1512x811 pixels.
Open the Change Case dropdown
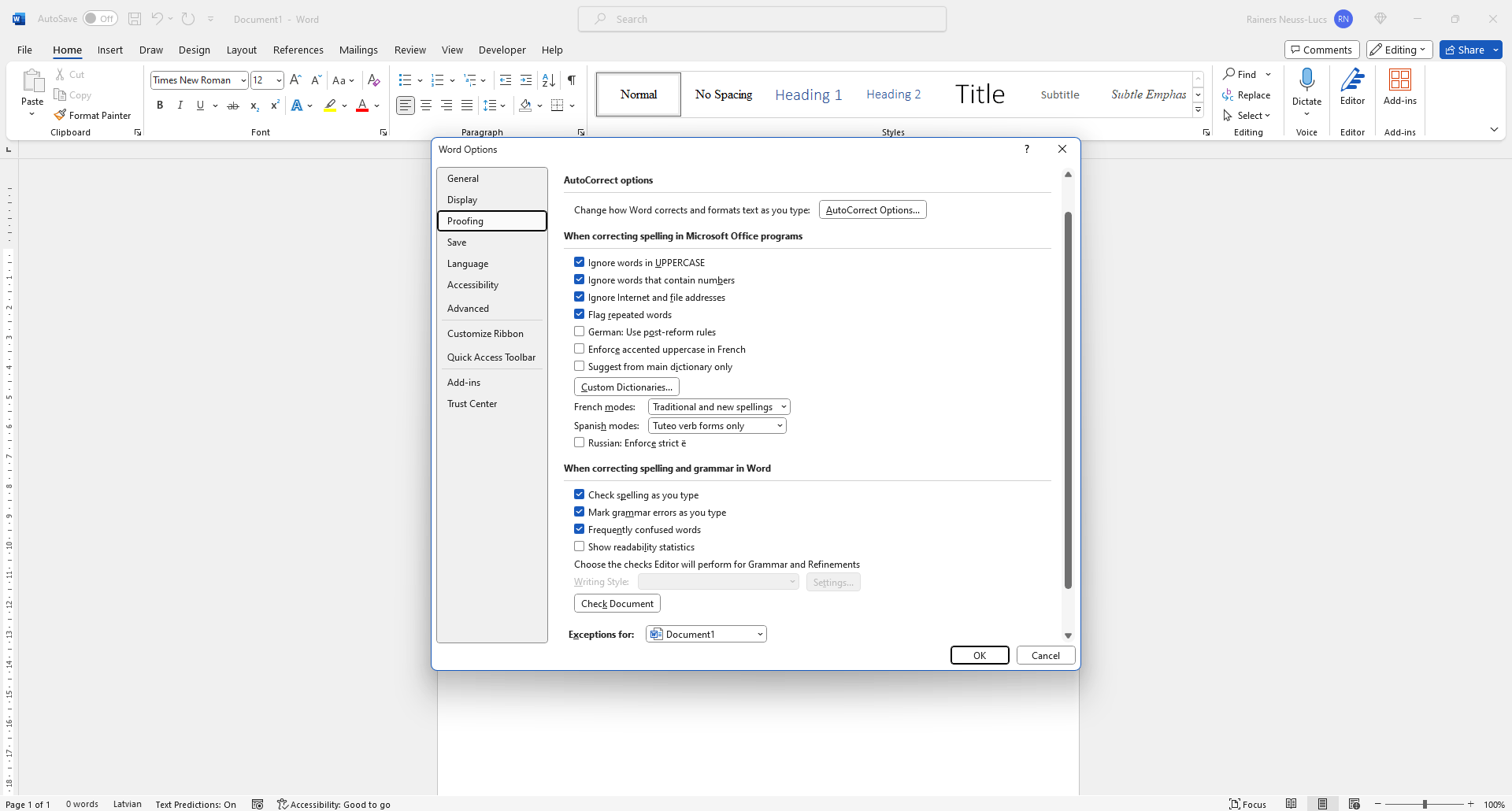tap(343, 80)
